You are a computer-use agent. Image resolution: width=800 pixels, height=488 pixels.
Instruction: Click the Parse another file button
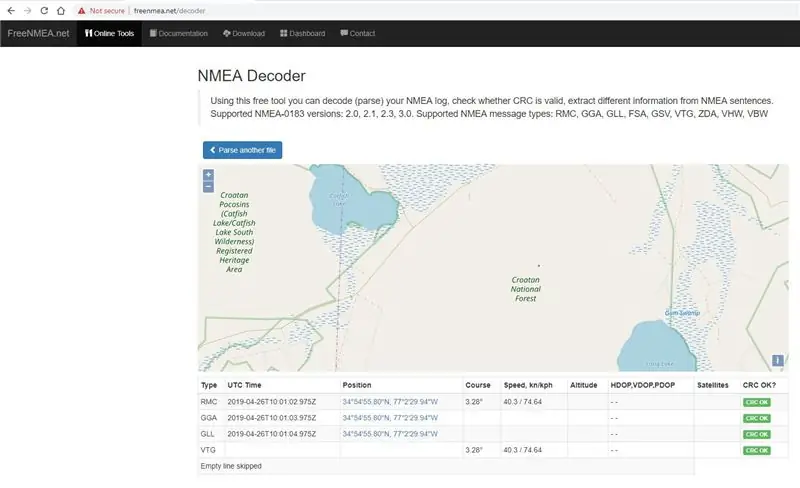click(x=242, y=150)
